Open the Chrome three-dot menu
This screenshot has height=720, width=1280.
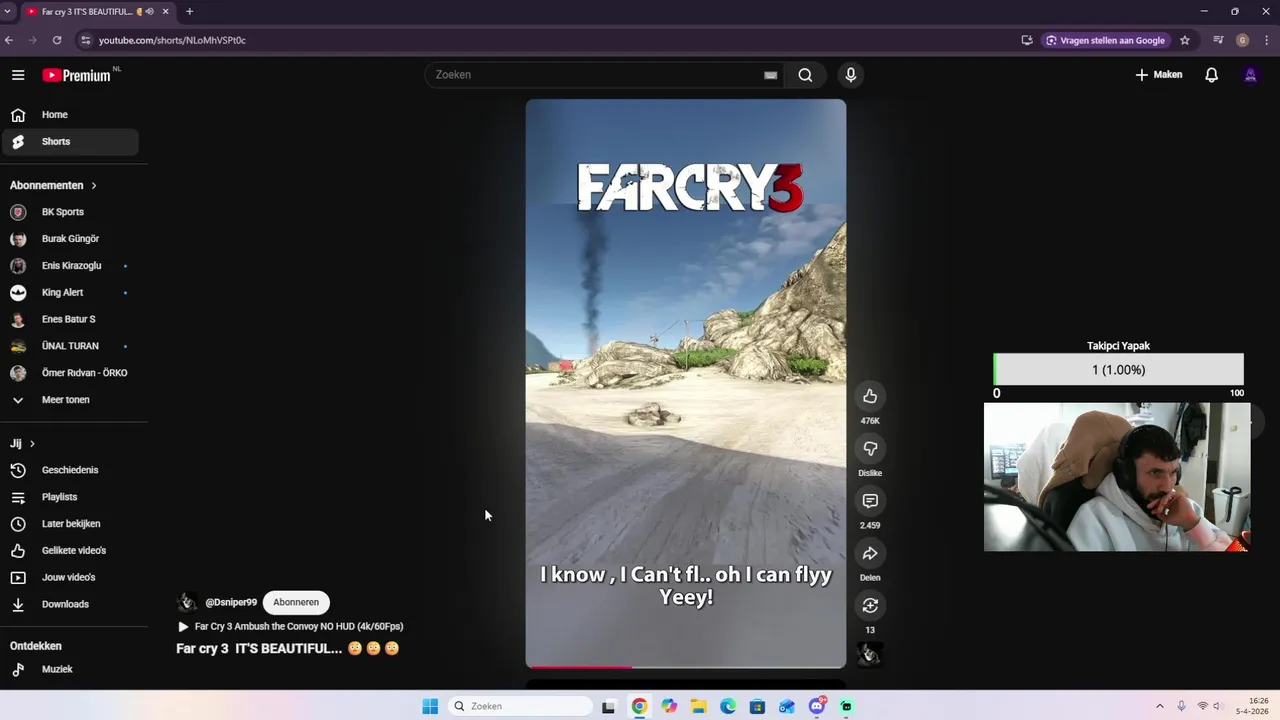click(1265, 40)
